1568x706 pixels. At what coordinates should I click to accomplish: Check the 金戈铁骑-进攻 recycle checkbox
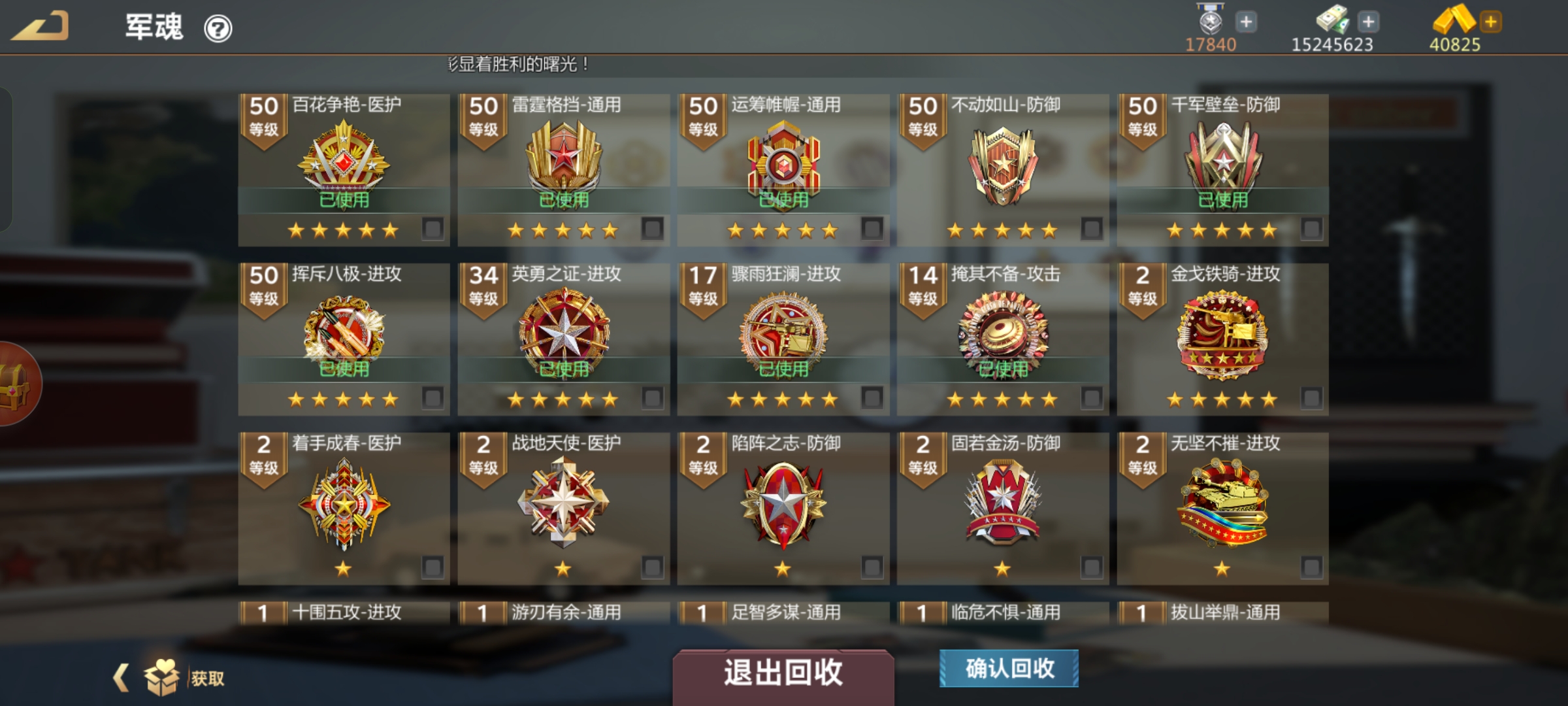pyautogui.click(x=1311, y=398)
